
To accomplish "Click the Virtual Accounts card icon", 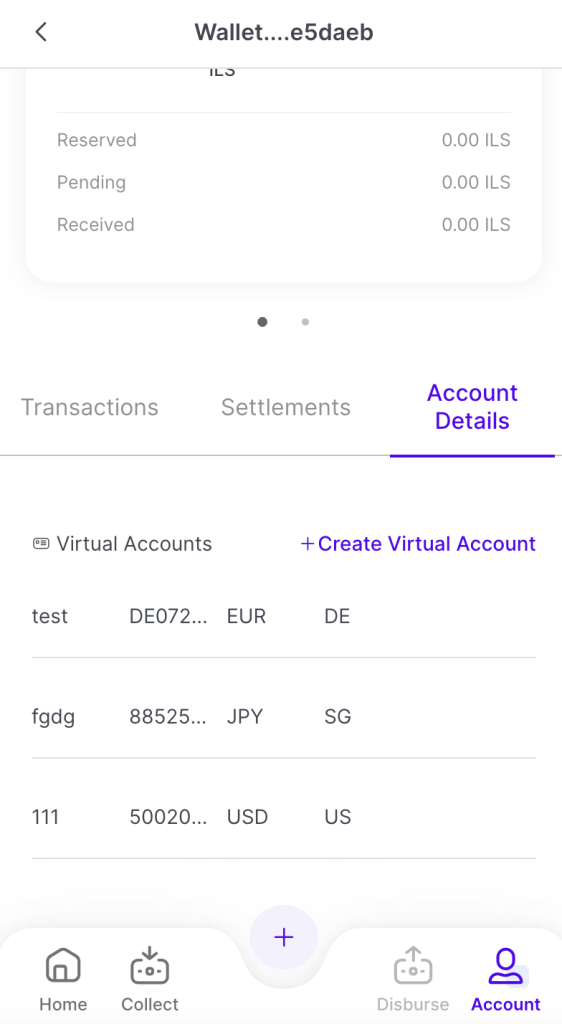I will [x=40, y=543].
